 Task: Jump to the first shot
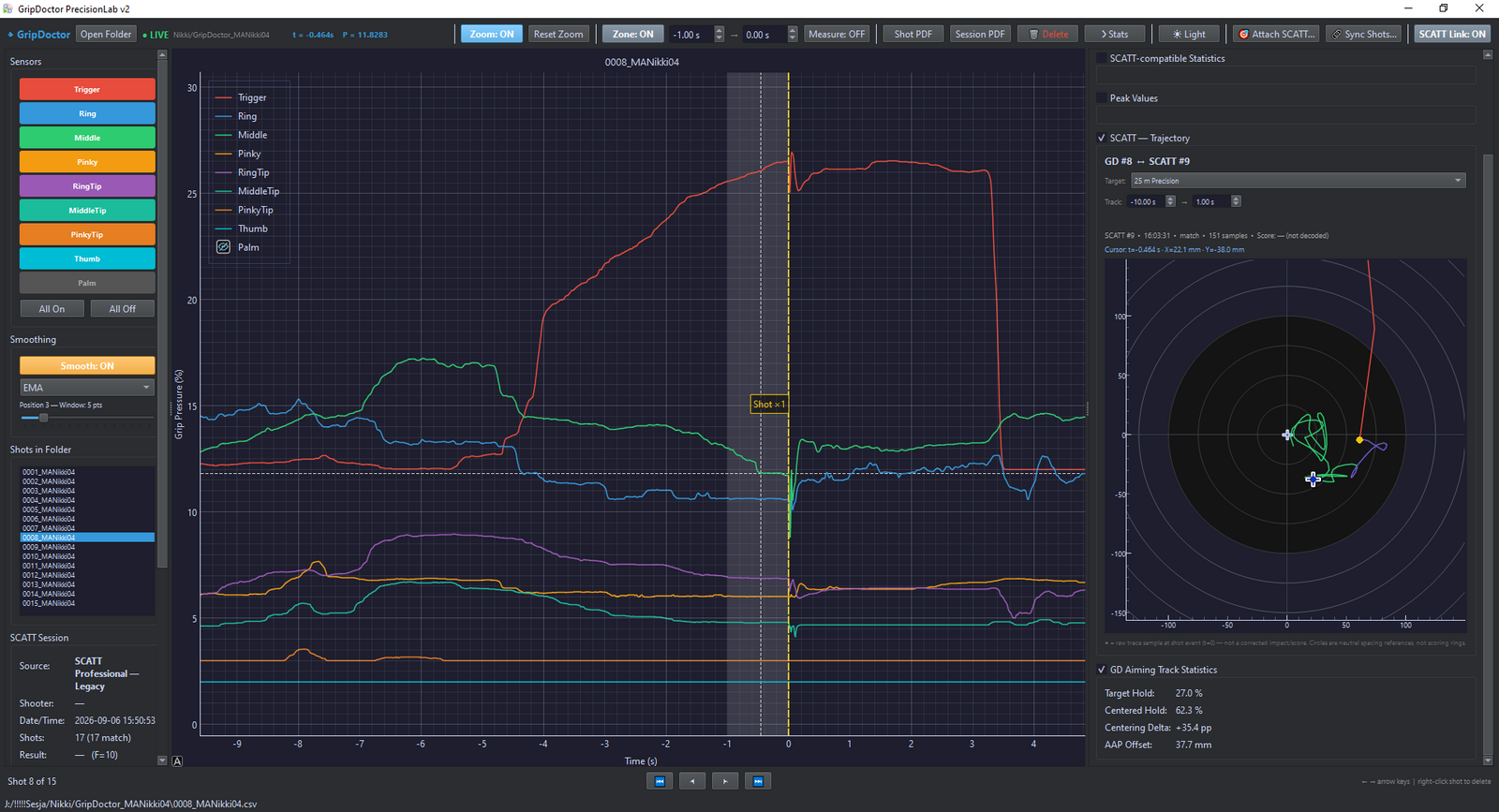tap(660, 781)
